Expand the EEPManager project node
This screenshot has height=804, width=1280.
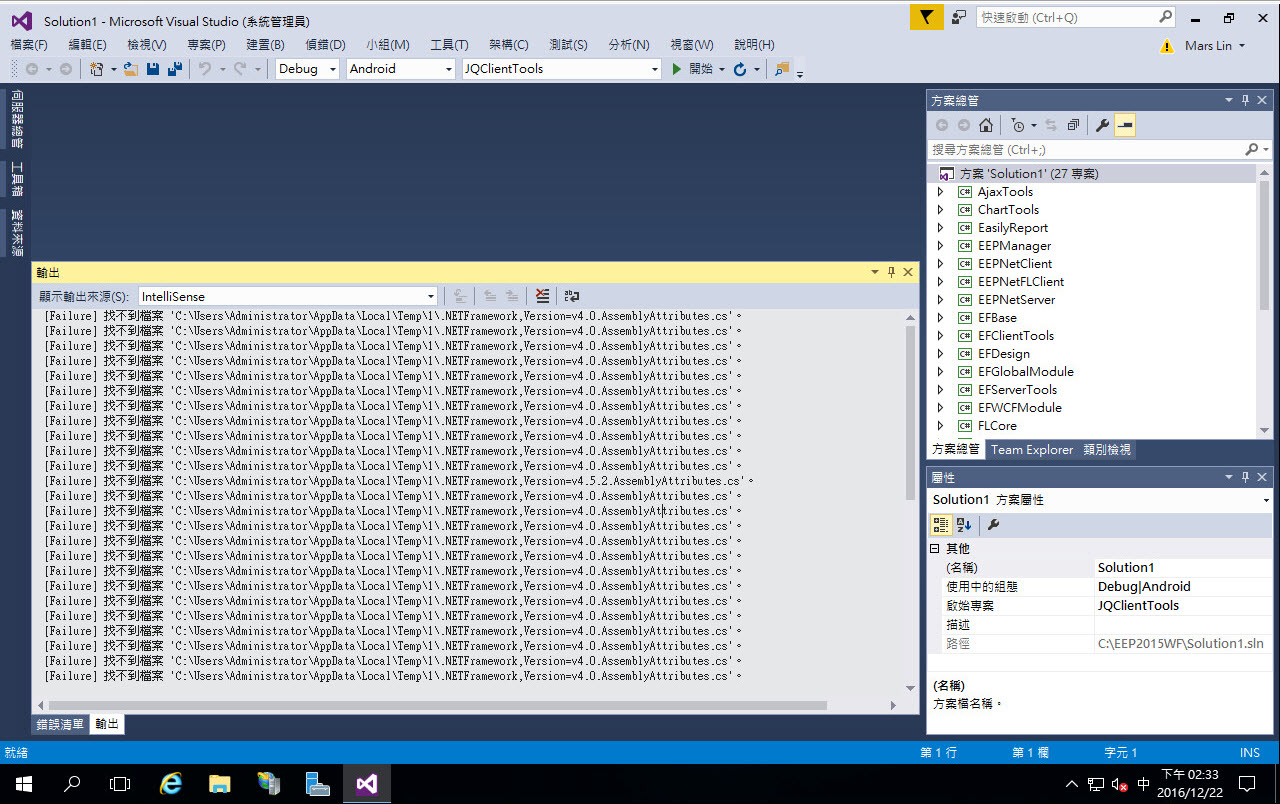(x=940, y=246)
